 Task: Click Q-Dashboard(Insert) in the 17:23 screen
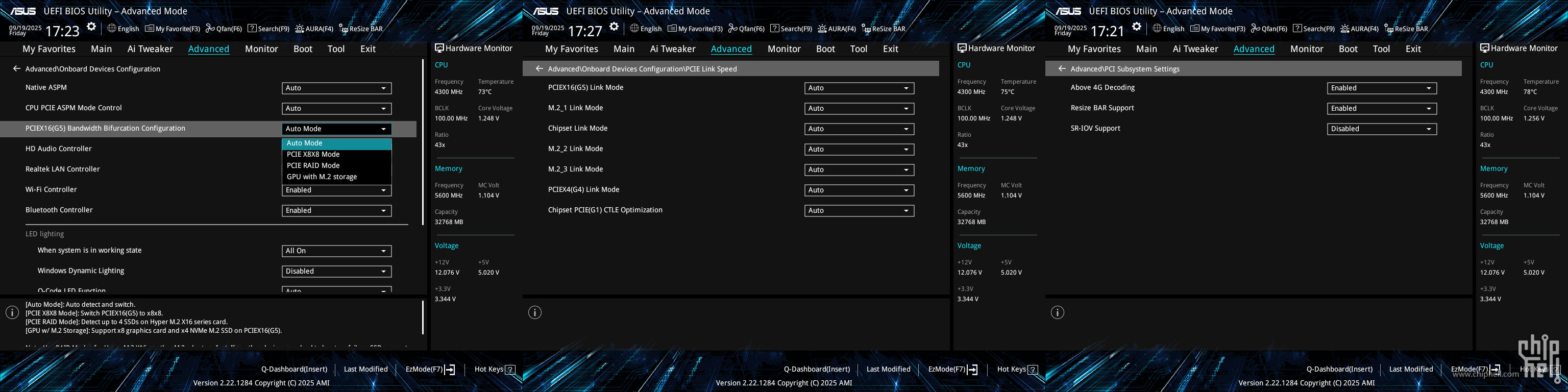point(294,370)
